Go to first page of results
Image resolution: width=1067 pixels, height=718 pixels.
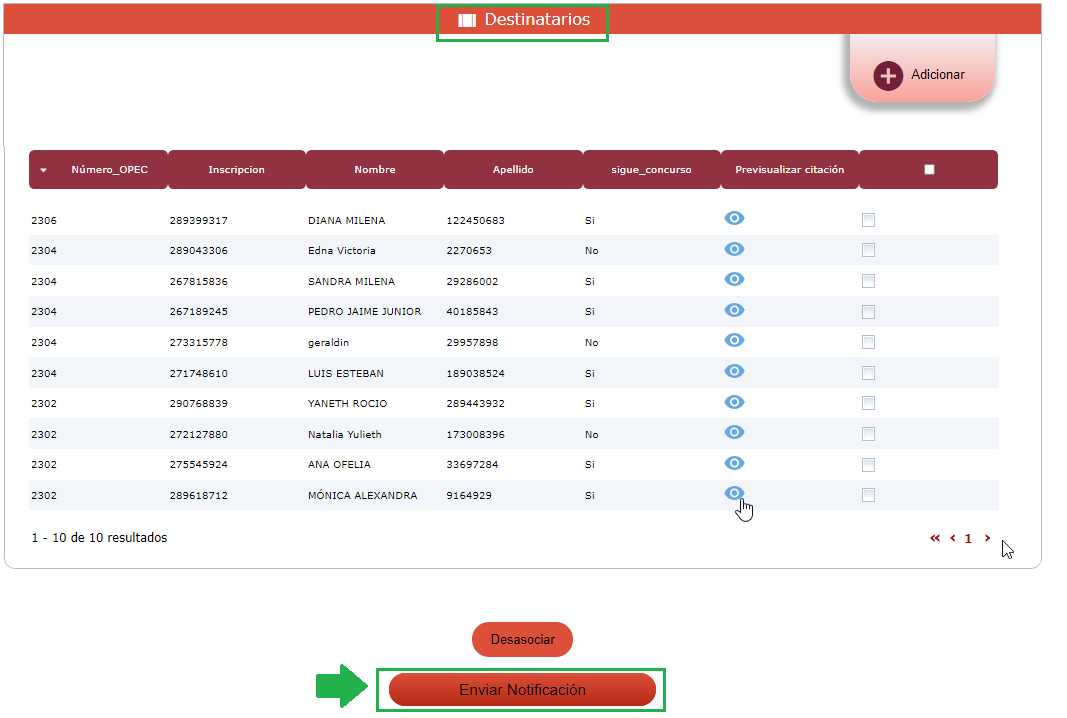[x=935, y=538]
